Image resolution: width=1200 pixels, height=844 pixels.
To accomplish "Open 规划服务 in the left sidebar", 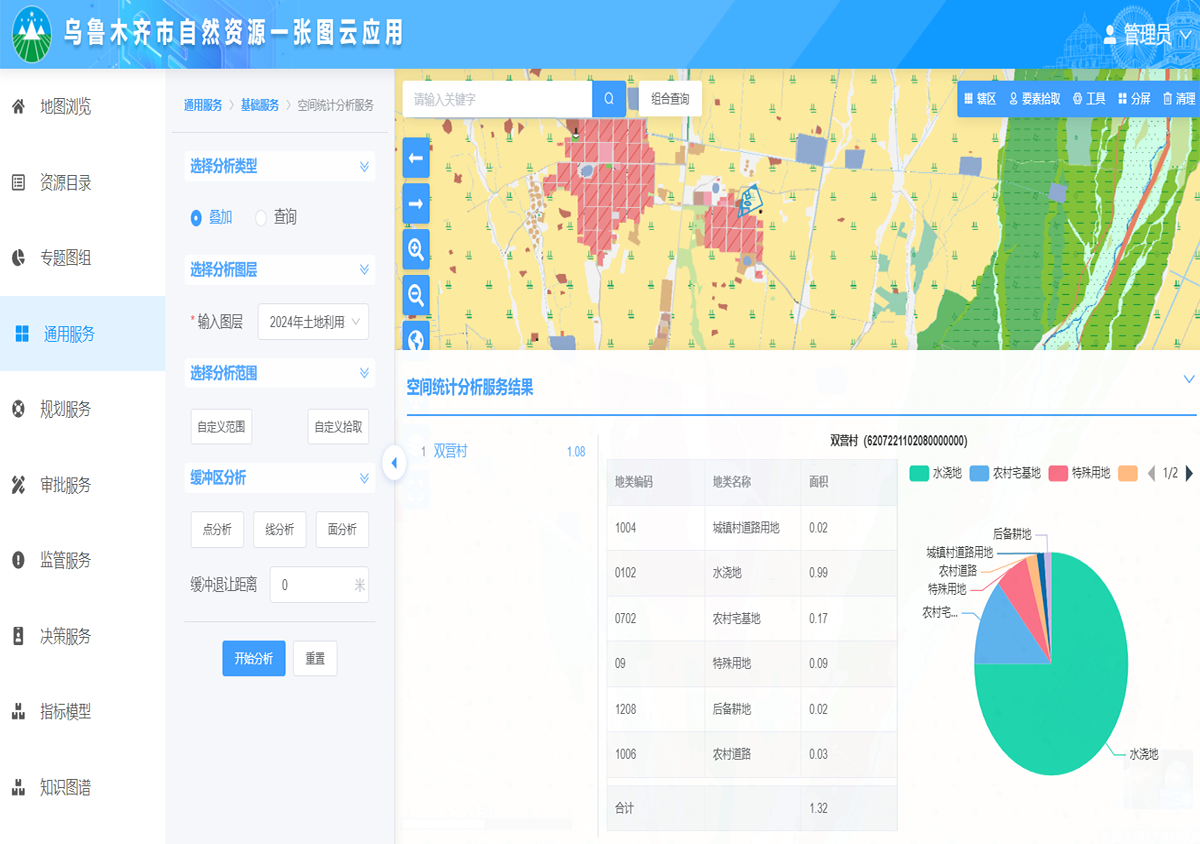I will coord(82,409).
